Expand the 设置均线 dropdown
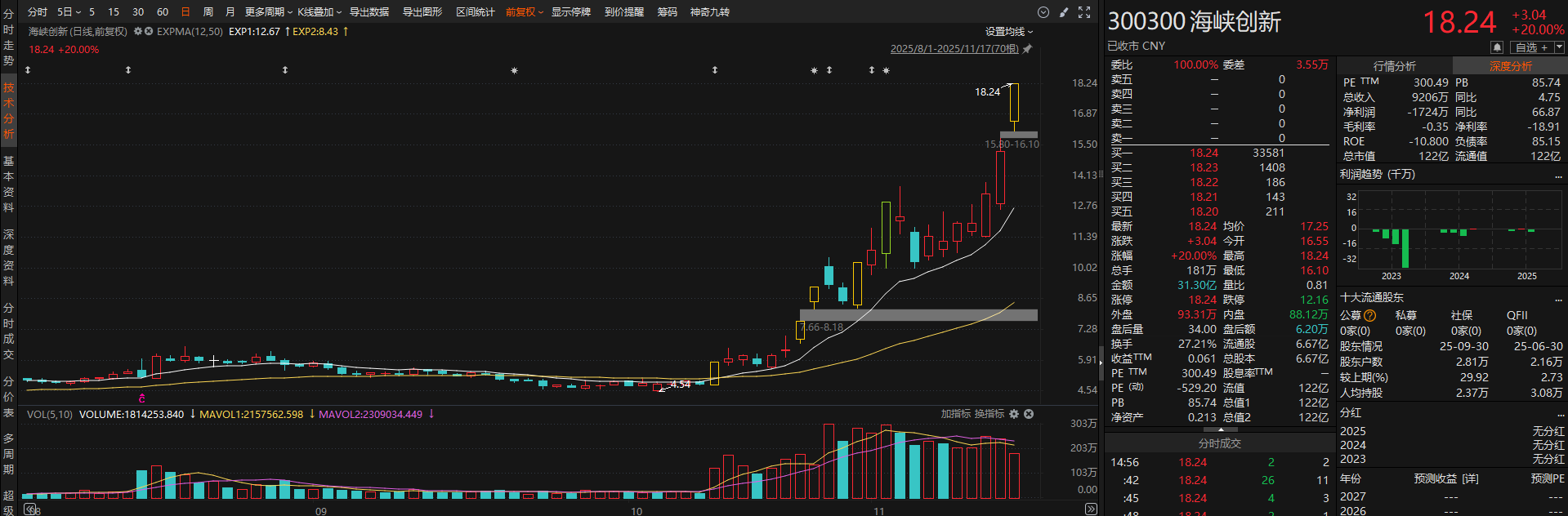1568x516 pixels. (1008, 31)
